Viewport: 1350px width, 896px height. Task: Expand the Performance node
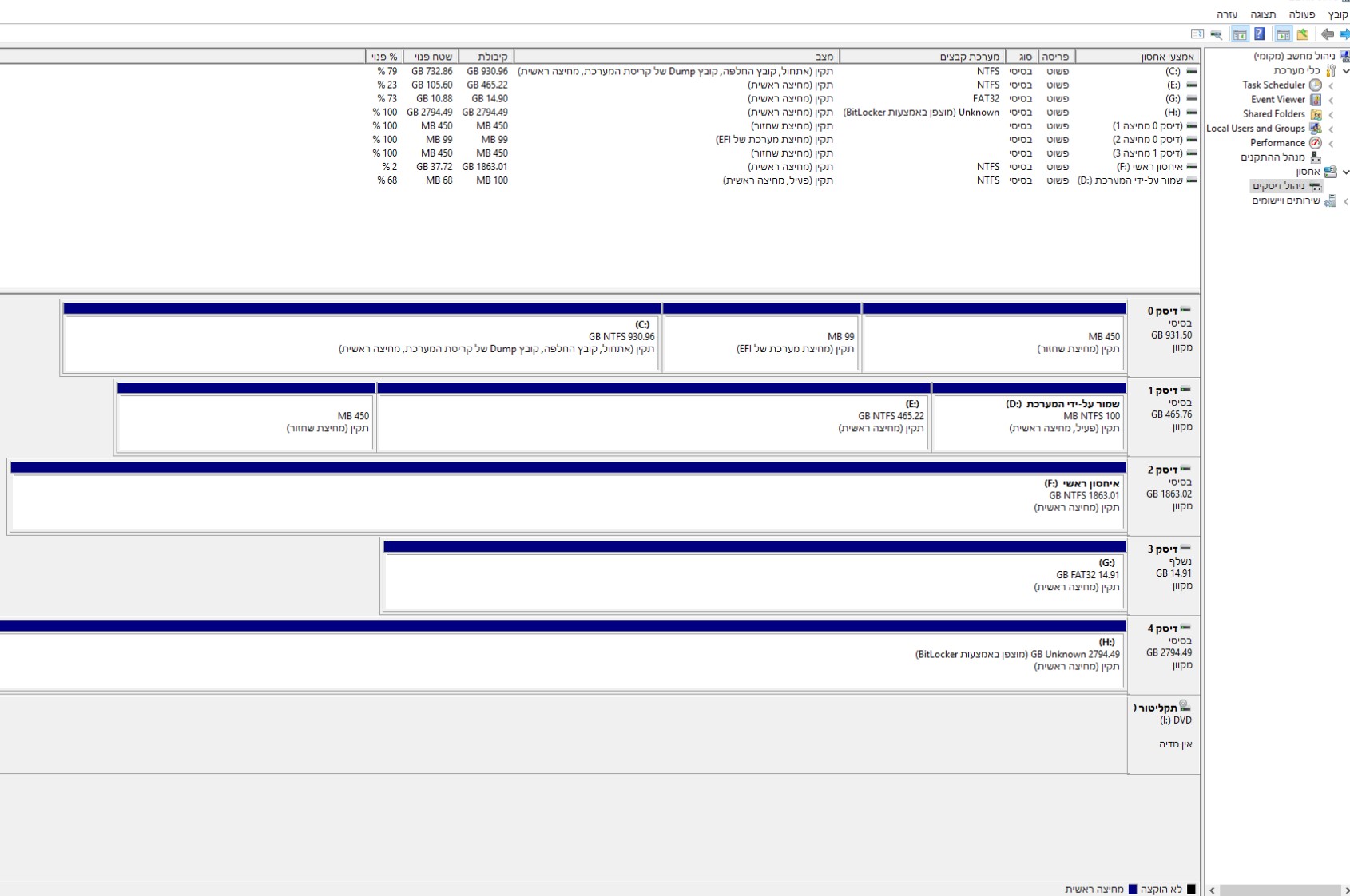pyautogui.click(x=1331, y=143)
